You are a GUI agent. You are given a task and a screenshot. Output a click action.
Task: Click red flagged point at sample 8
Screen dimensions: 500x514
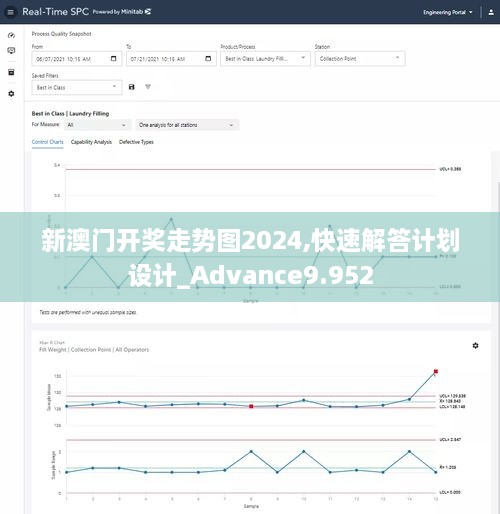(x=251, y=406)
